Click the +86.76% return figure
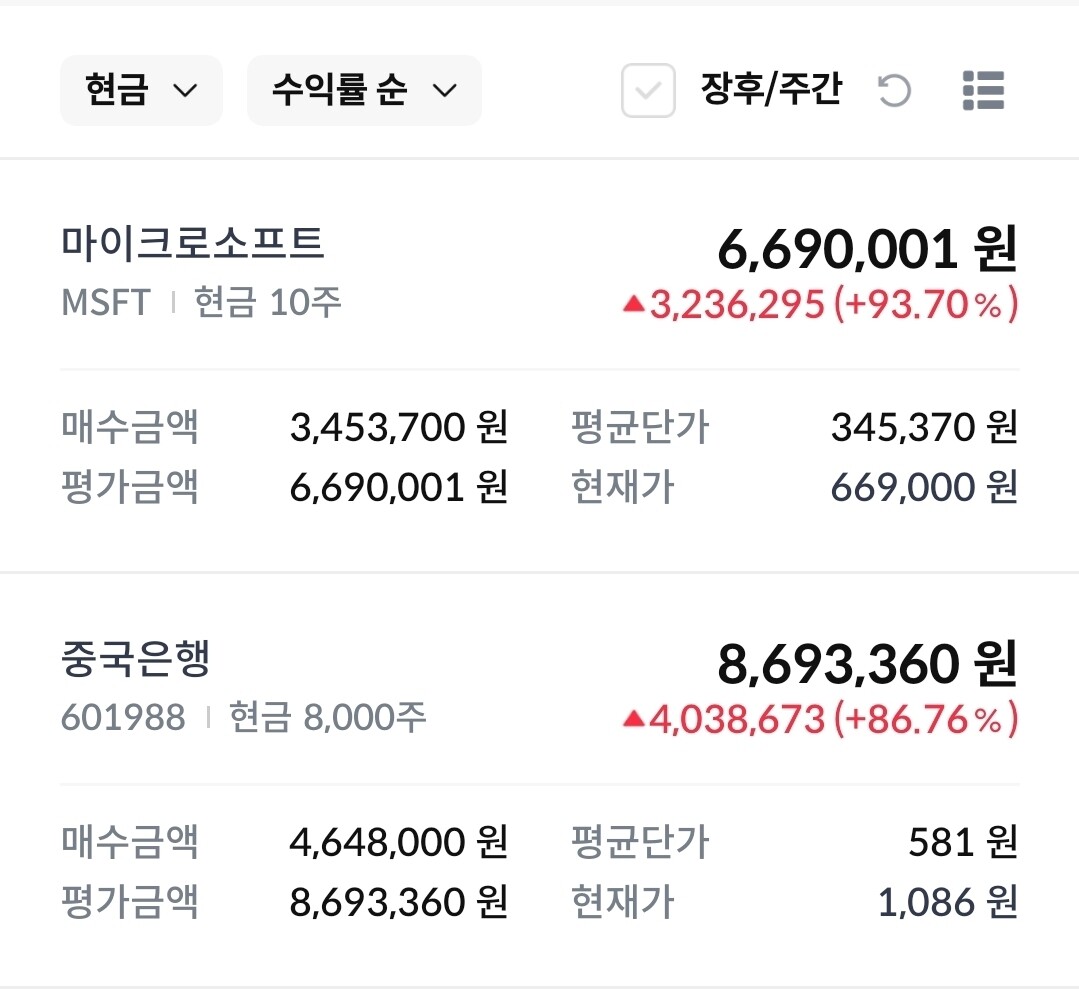The width and height of the screenshot is (1079, 990). (x=926, y=718)
